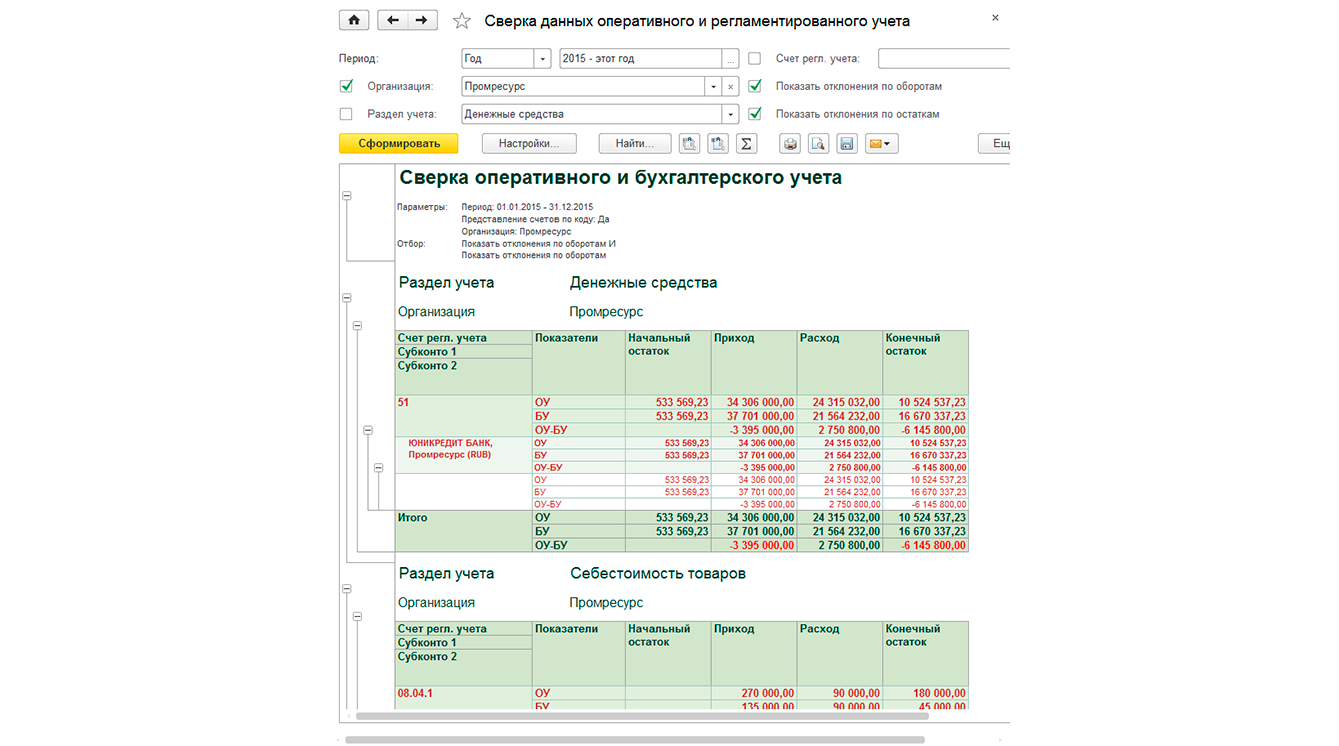Click Себестоимость товаров section heading
Image resolution: width=1339 pixels, height=746 pixels.
pyautogui.click(x=657, y=574)
